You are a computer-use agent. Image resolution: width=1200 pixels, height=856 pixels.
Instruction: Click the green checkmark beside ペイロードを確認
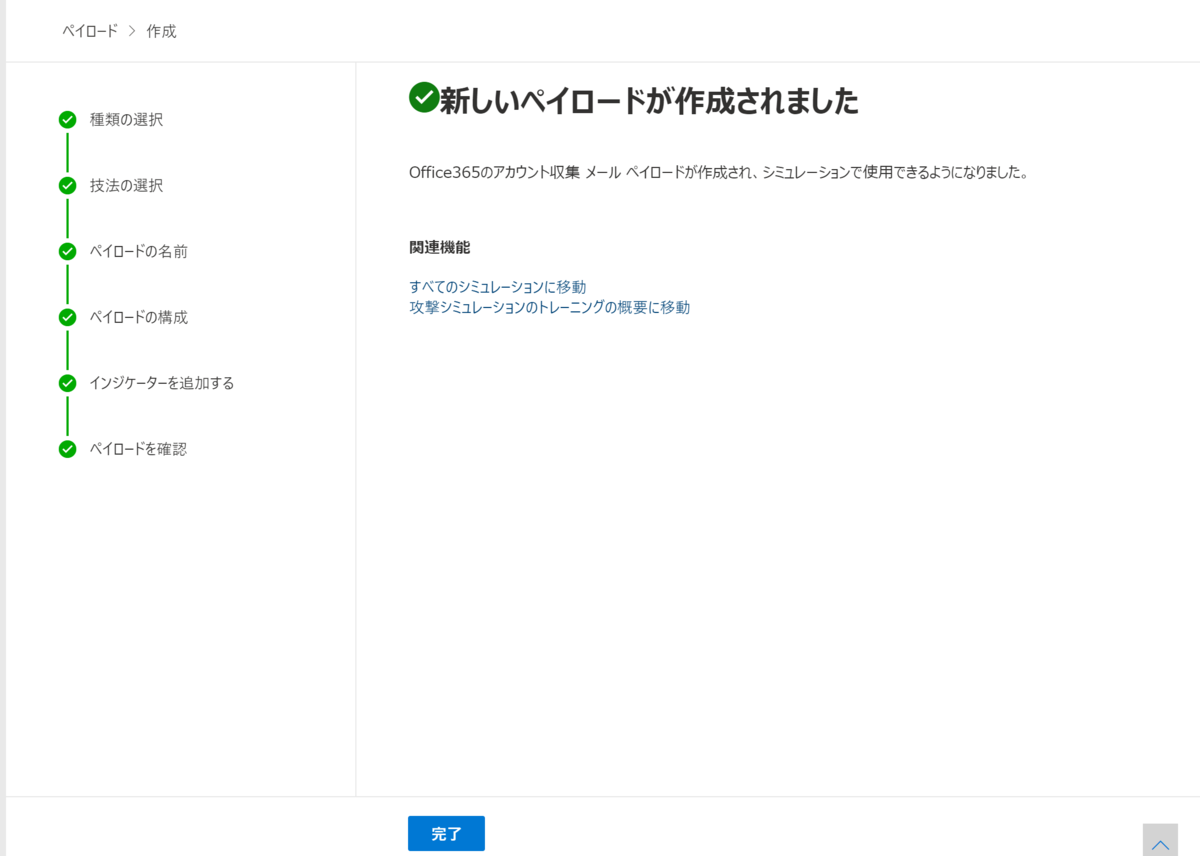[x=67, y=449]
